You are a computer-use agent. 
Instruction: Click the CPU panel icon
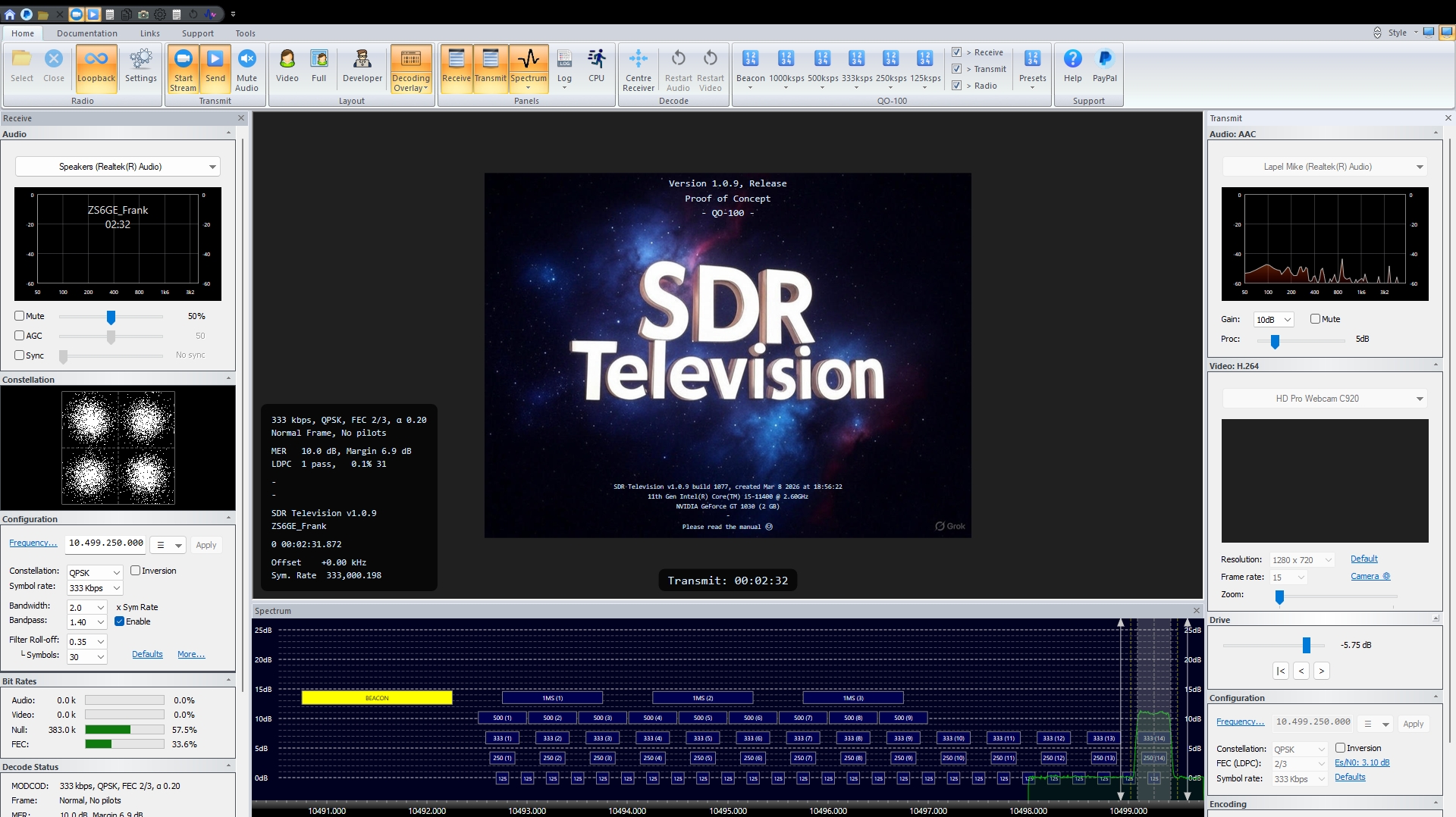click(596, 67)
